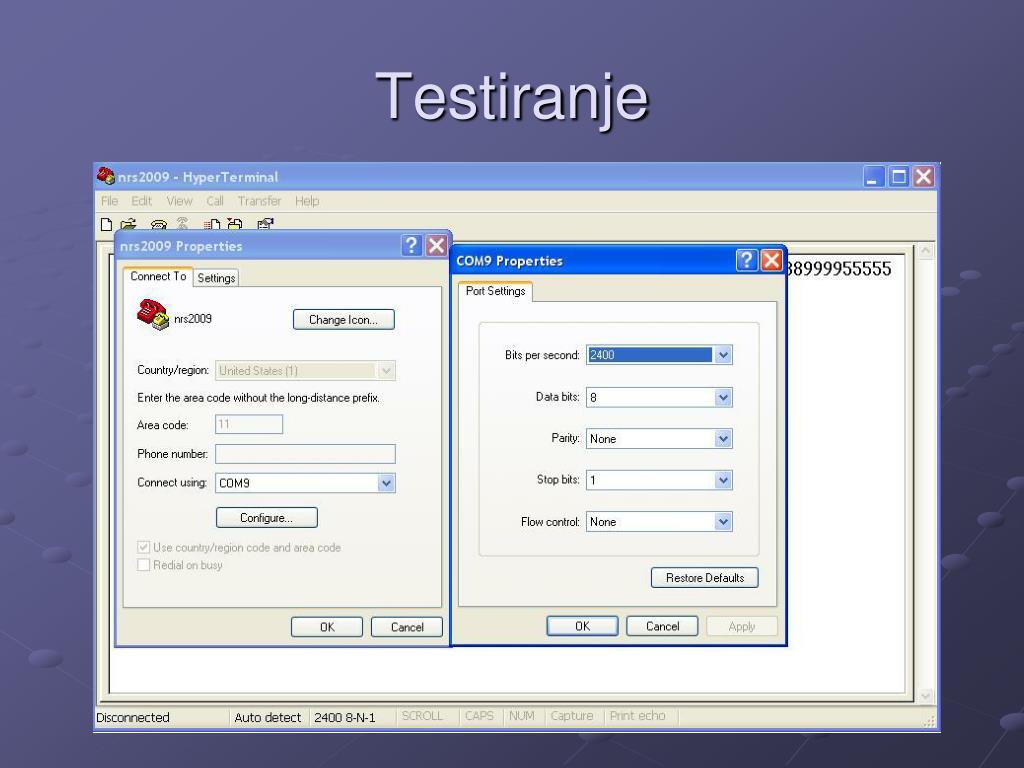Click the terminal scrollbar up arrow
Screen dimensions: 1024x768
pyautogui.click(x=925, y=251)
